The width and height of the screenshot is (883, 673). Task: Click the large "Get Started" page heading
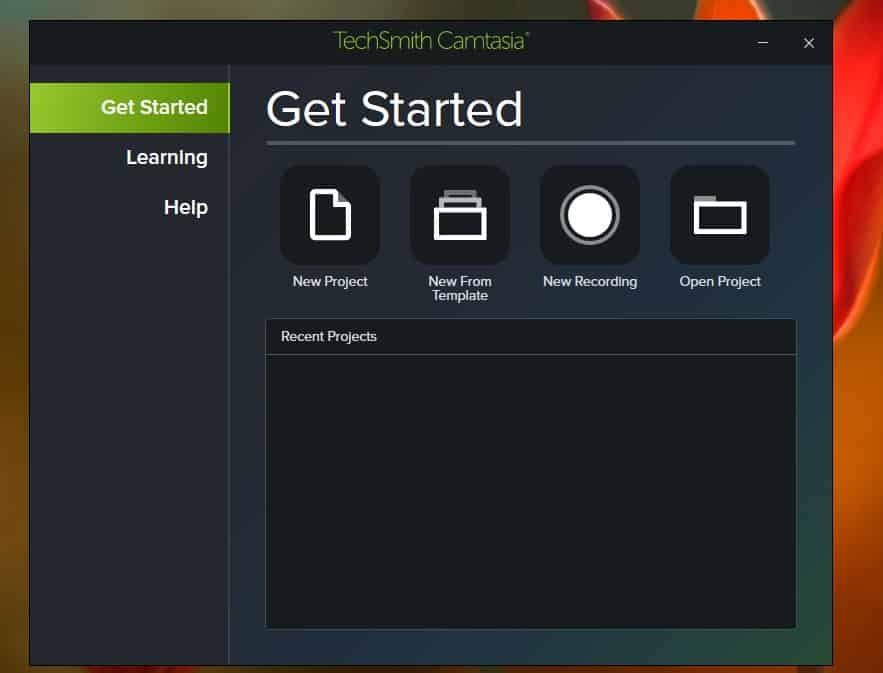[x=394, y=109]
